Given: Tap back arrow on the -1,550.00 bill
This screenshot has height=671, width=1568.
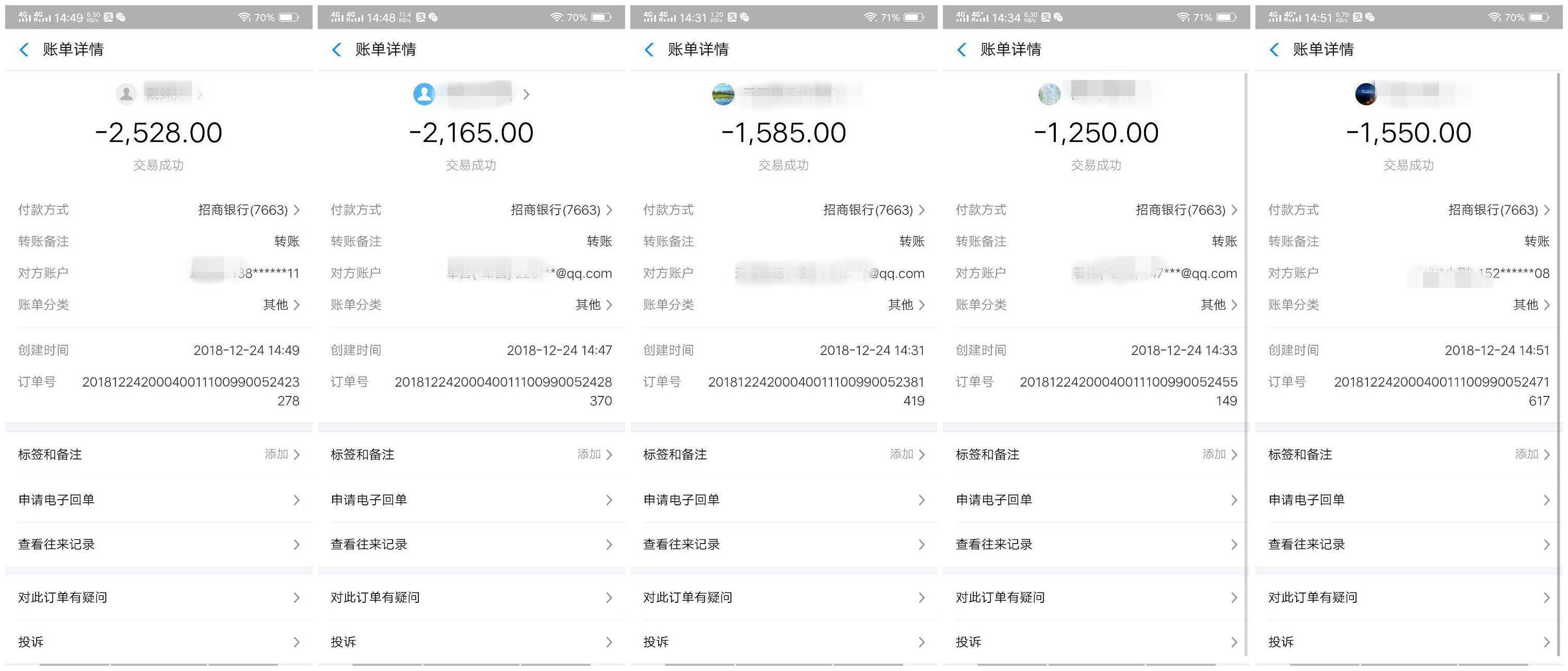Looking at the screenshot, I should pyautogui.click(x=1275, y=50).
